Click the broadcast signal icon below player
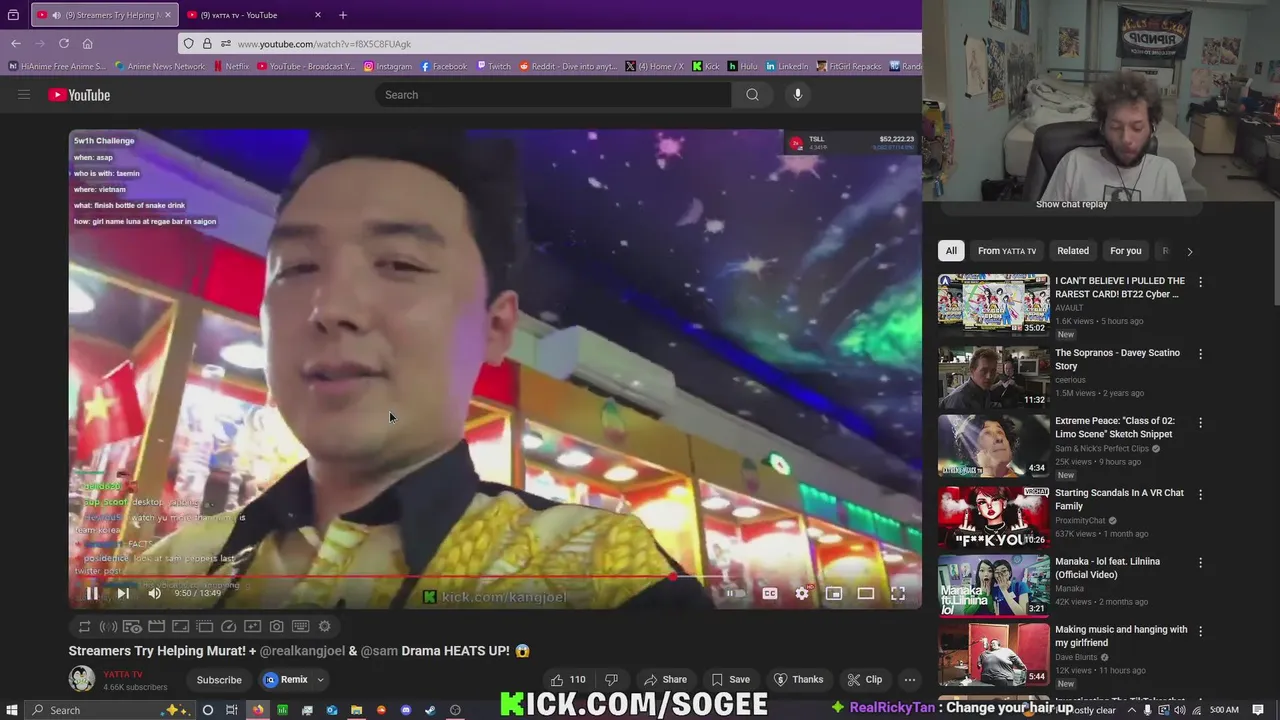Screen dimensions: 1280x720 [x=108, y=626]
